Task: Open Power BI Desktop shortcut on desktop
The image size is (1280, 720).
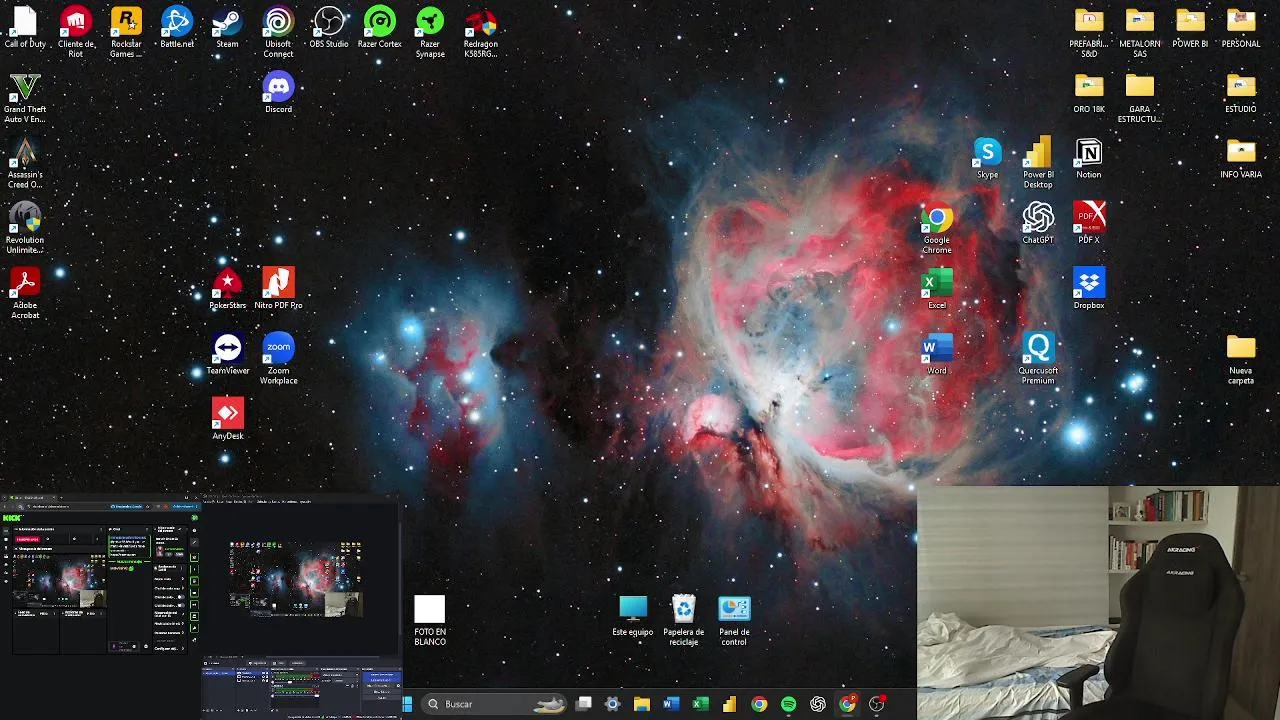Action: (x=1038, y=163)
